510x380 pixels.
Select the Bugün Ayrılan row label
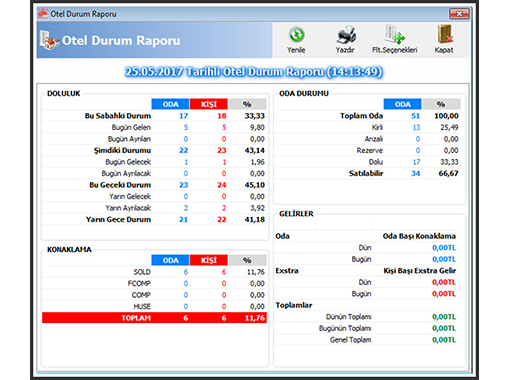129,139
